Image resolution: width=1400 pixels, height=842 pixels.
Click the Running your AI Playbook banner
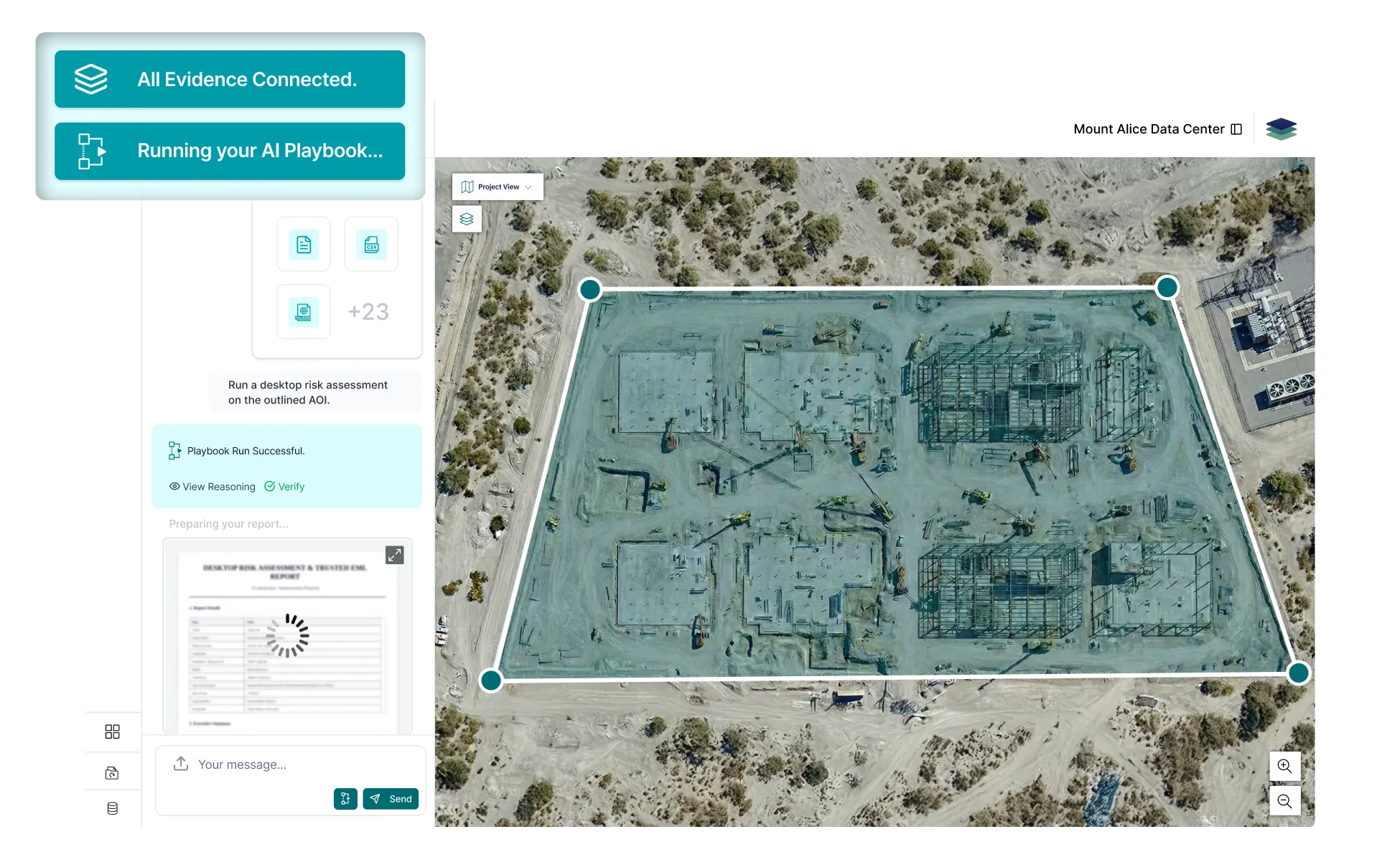coord(230,151)
